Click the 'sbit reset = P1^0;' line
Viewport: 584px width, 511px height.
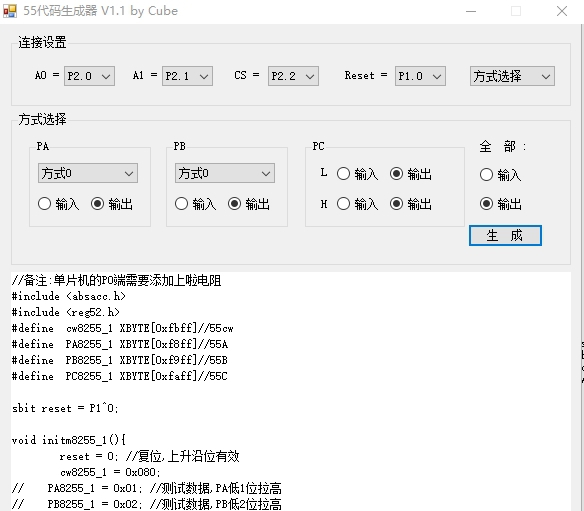click(x=65, y=408)
